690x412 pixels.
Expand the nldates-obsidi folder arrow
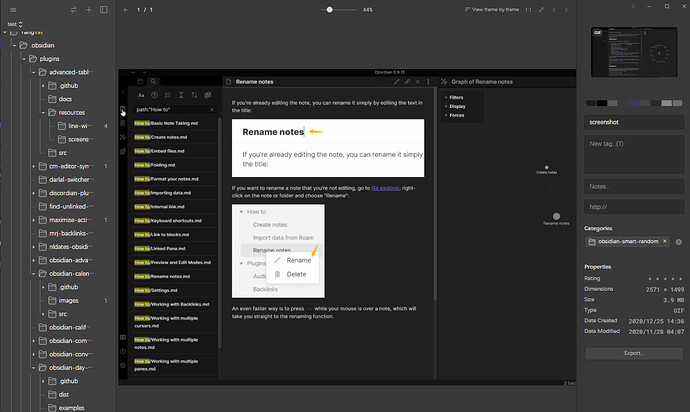33,247
